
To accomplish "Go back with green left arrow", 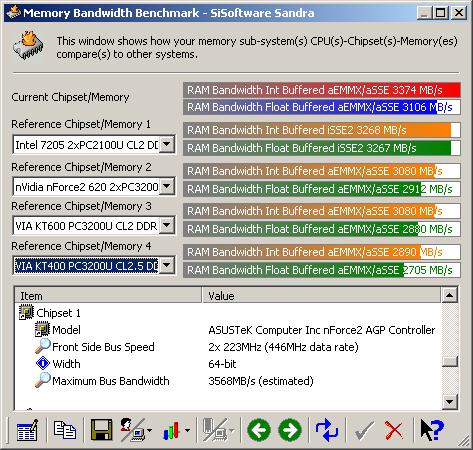I will tap(259, 430).
